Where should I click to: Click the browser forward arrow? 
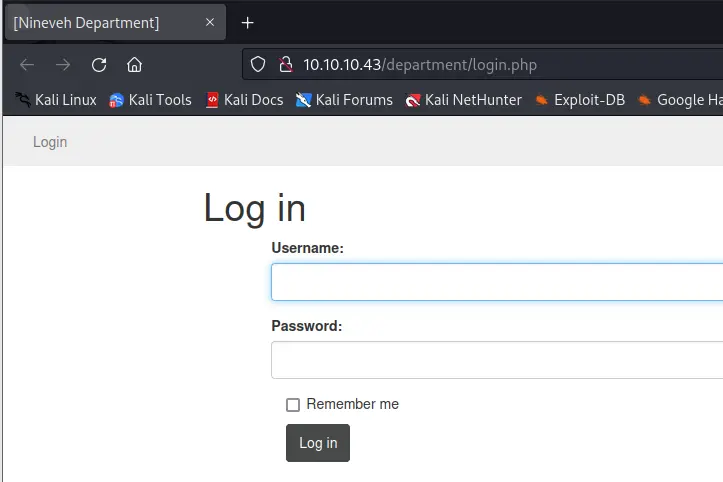pyautogui.click(x=63, y=65)
